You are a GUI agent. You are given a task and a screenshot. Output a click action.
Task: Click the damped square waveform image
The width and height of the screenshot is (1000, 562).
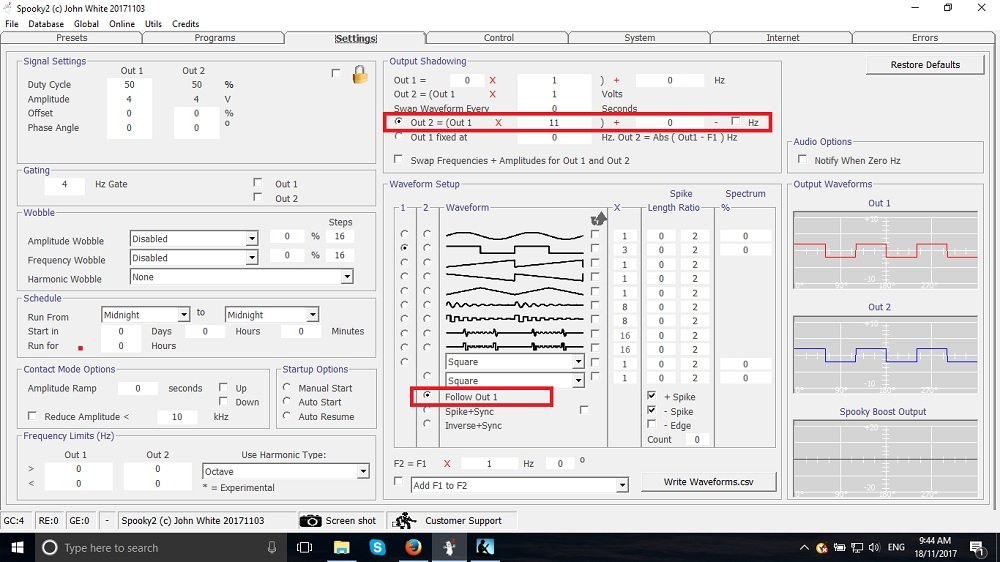[514, 318]
